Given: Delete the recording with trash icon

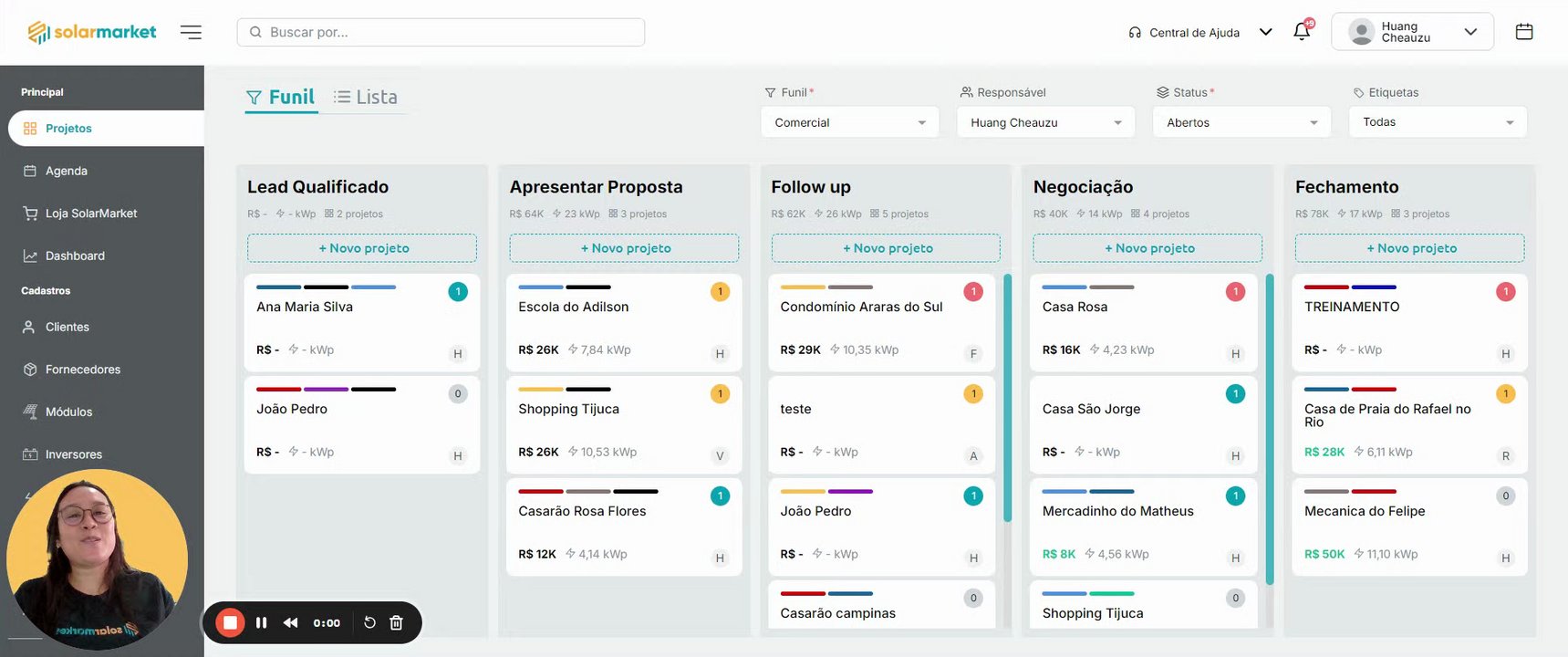Looking at the screenshot, I should [396, 622].
